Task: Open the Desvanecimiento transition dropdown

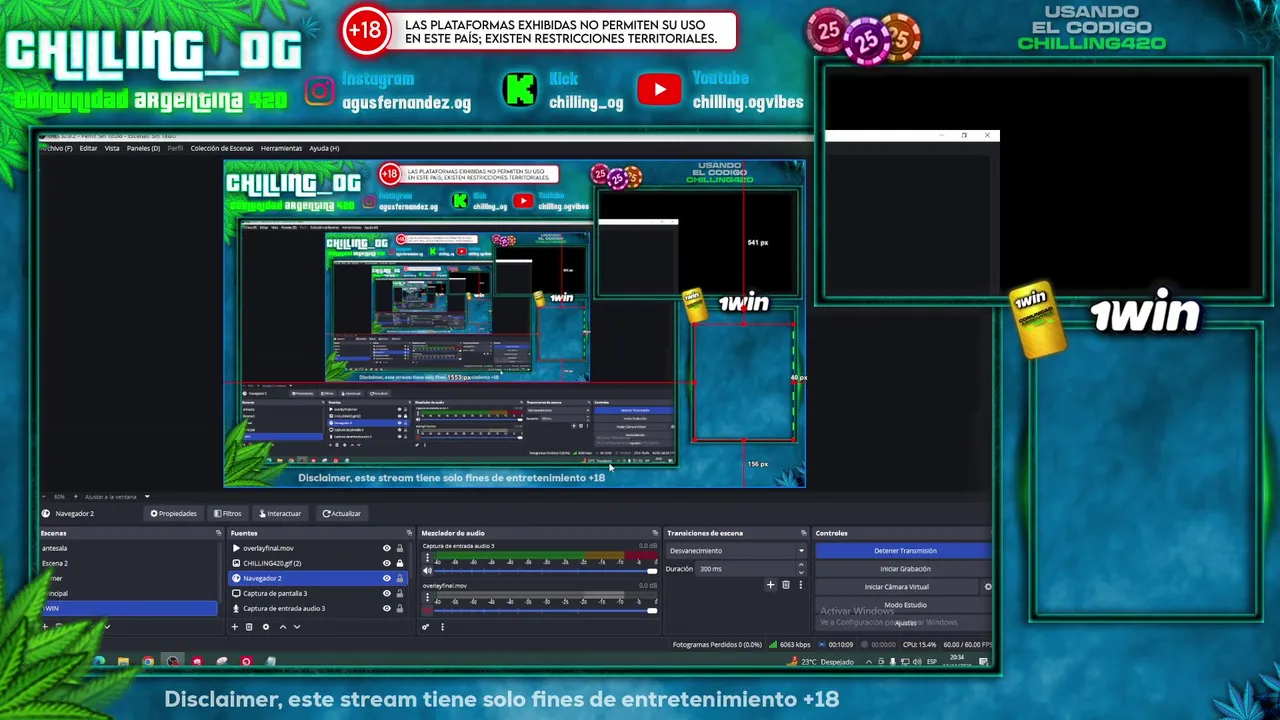Action: [737, 550]
